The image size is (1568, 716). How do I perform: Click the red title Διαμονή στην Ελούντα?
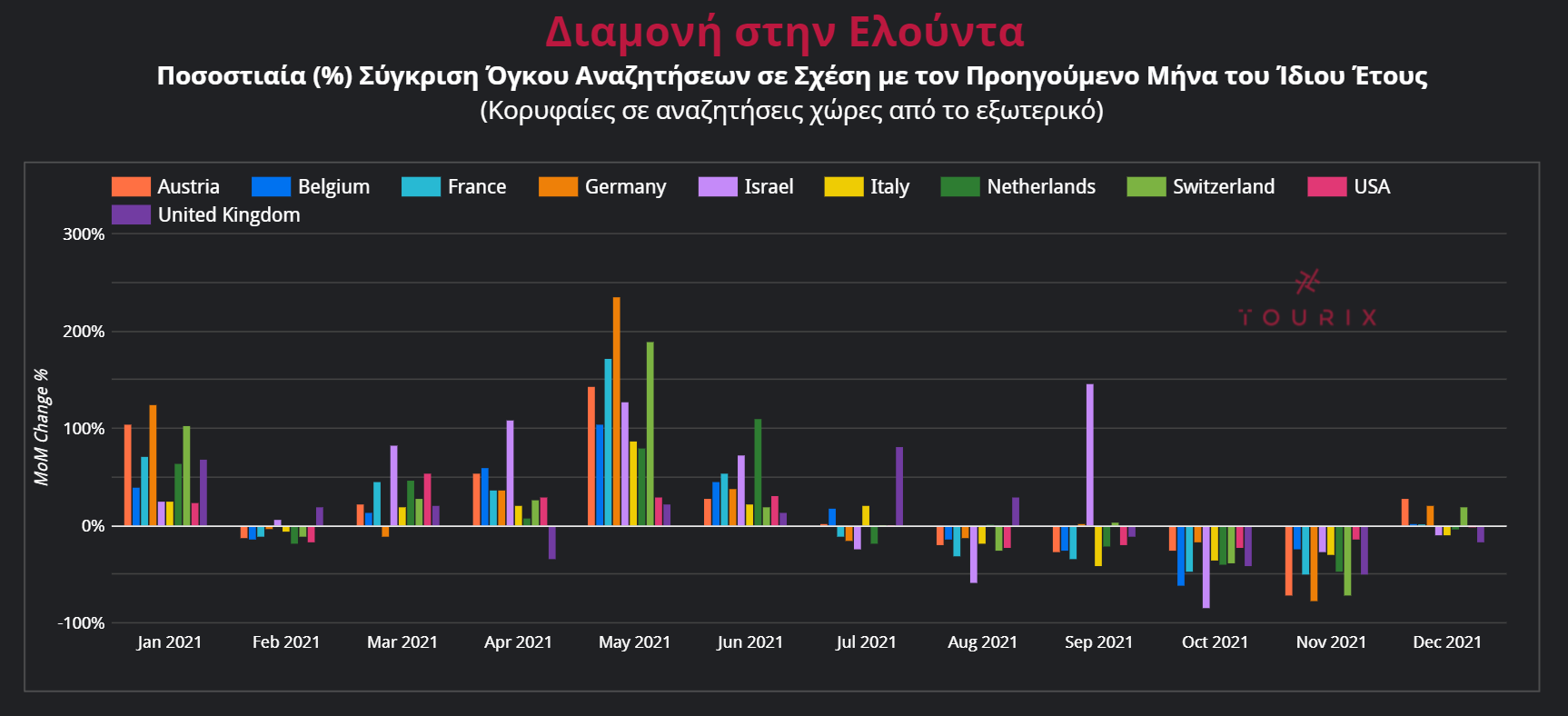pos(784,33)
